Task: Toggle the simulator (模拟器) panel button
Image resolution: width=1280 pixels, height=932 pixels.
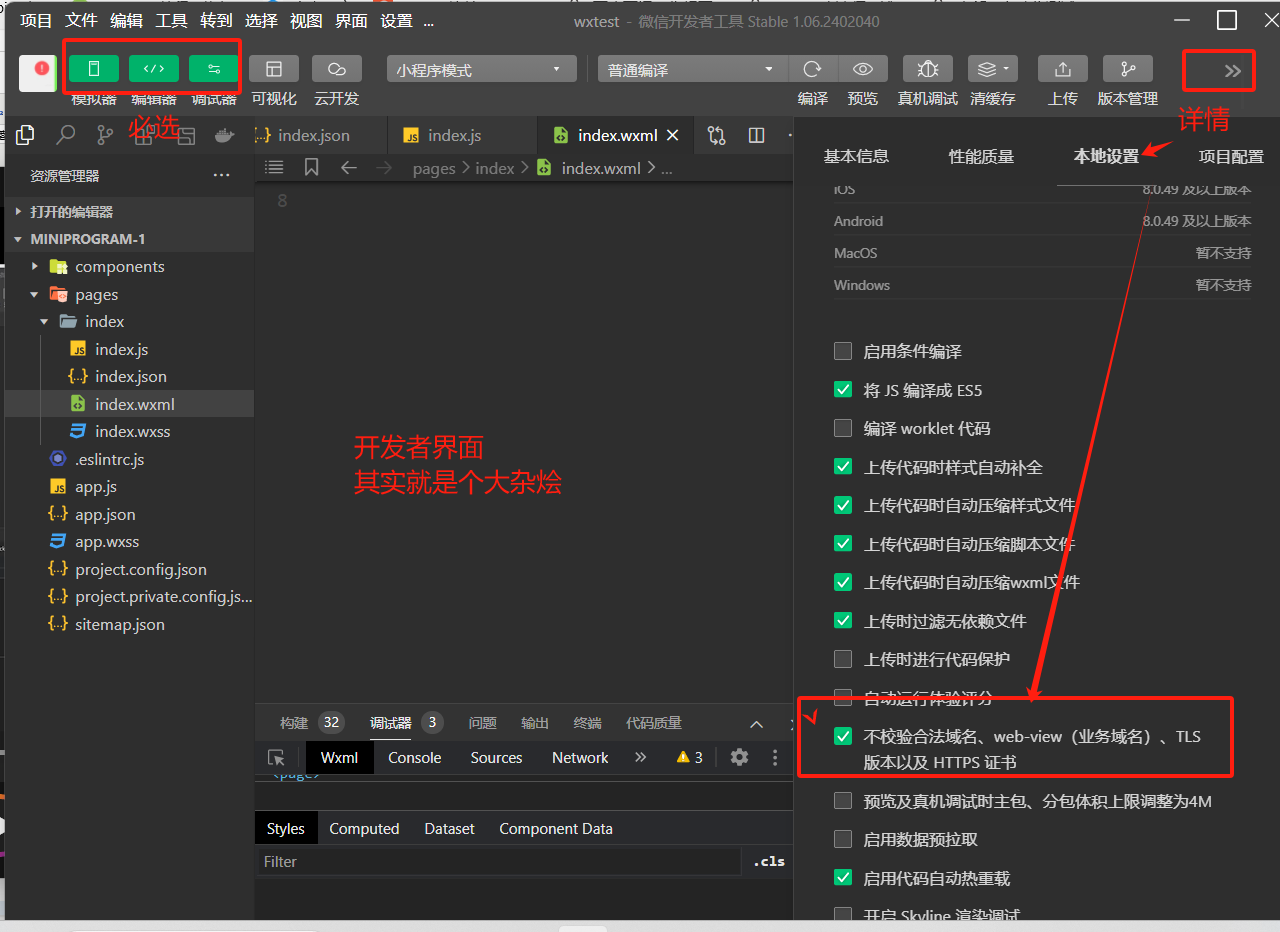Action: tap(94, 68)
